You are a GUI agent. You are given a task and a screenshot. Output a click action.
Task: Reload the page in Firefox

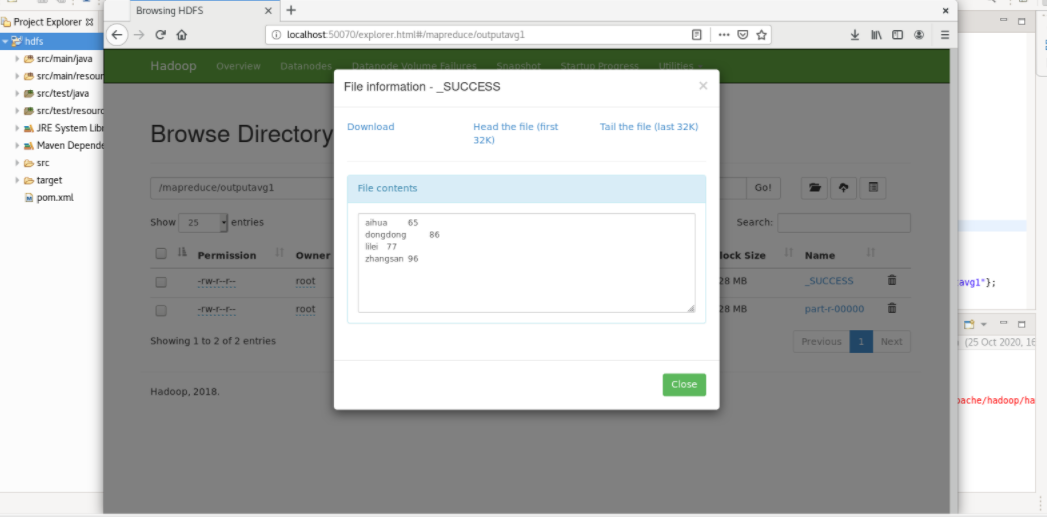coord(160,34)
